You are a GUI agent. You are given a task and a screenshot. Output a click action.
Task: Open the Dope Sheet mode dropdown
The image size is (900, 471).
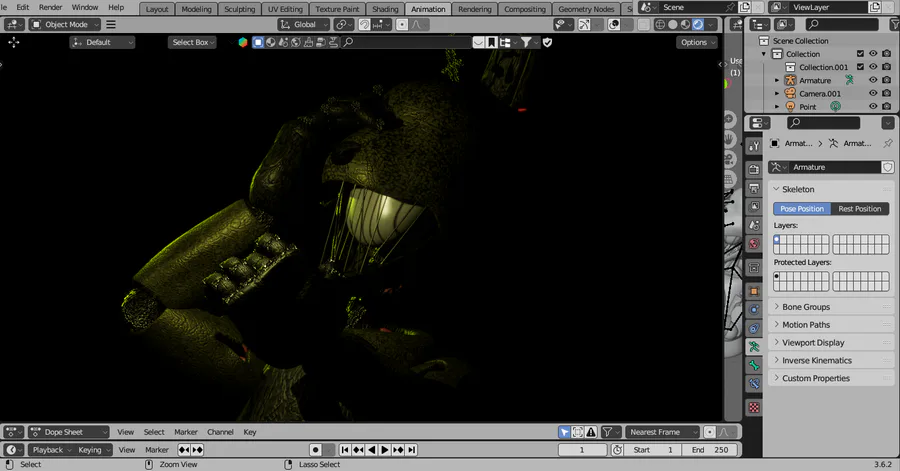click(x=69, y=432)
